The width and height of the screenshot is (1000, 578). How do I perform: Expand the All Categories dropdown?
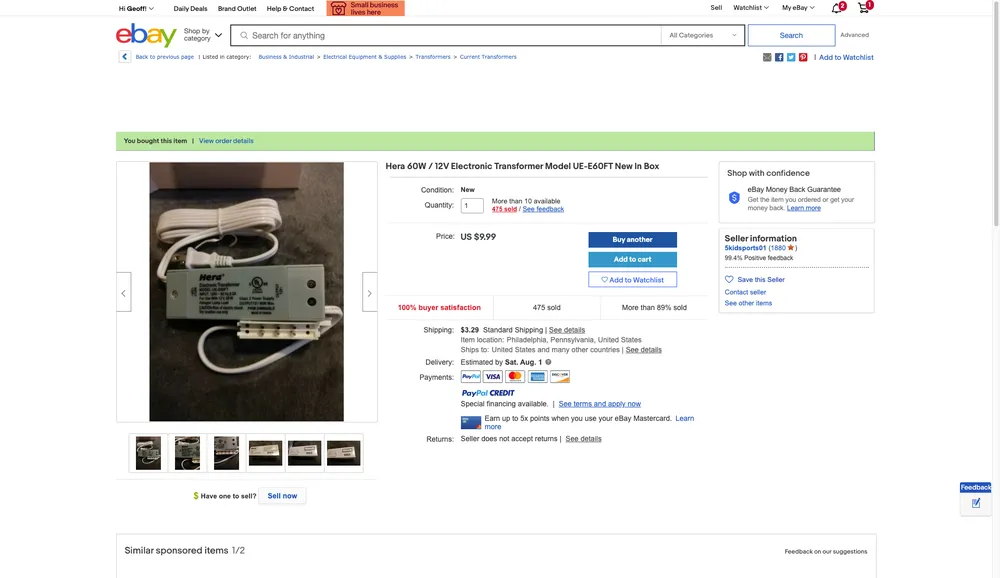coord(703,35)
